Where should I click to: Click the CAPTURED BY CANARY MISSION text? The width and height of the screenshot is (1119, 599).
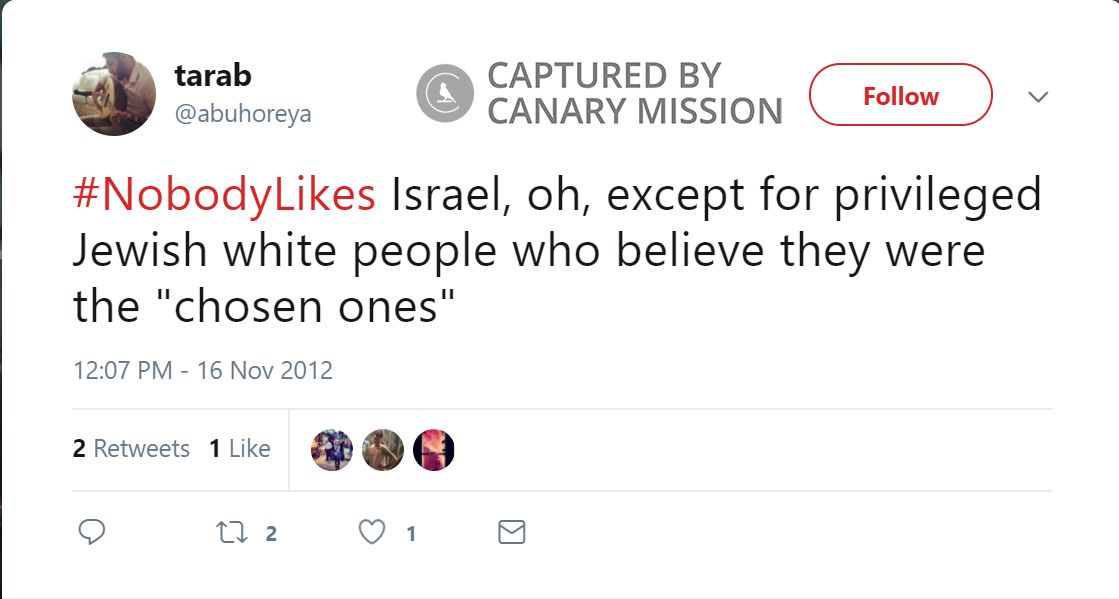(634, 94)
